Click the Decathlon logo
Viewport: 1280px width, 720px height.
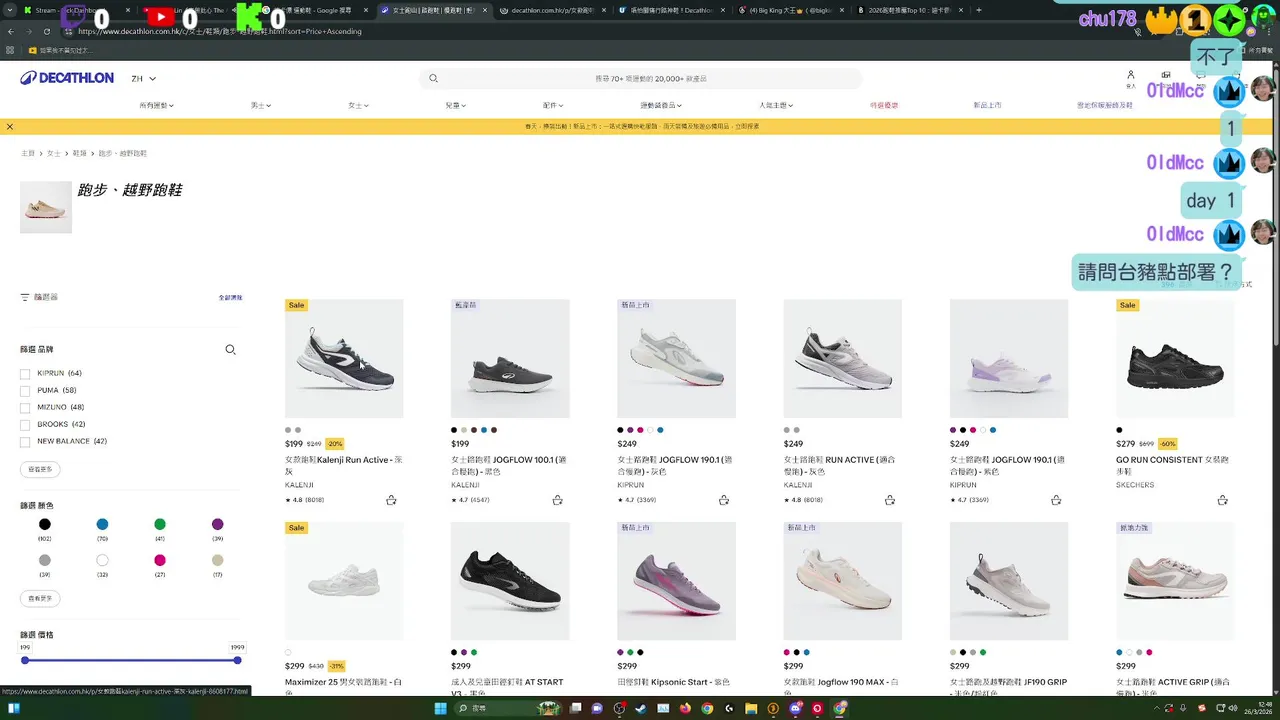point(67,78)
